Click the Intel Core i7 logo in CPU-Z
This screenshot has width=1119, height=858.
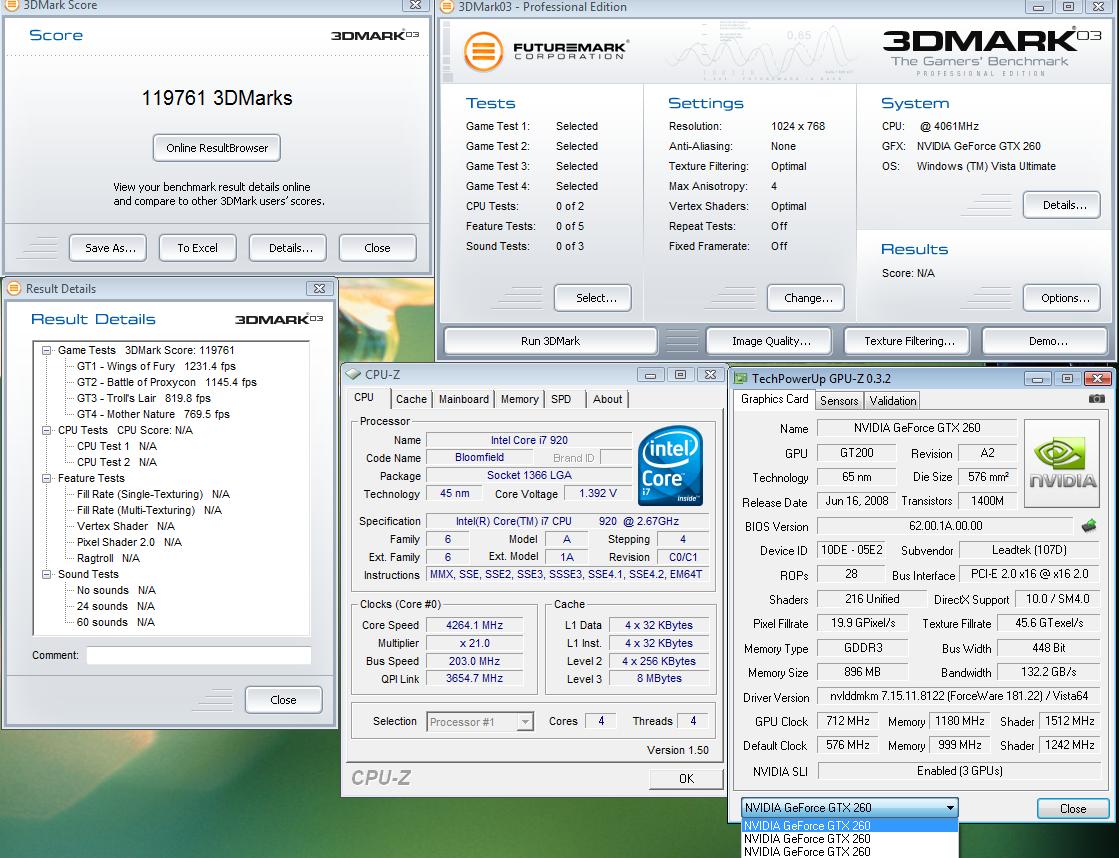[x=670, y=466]
